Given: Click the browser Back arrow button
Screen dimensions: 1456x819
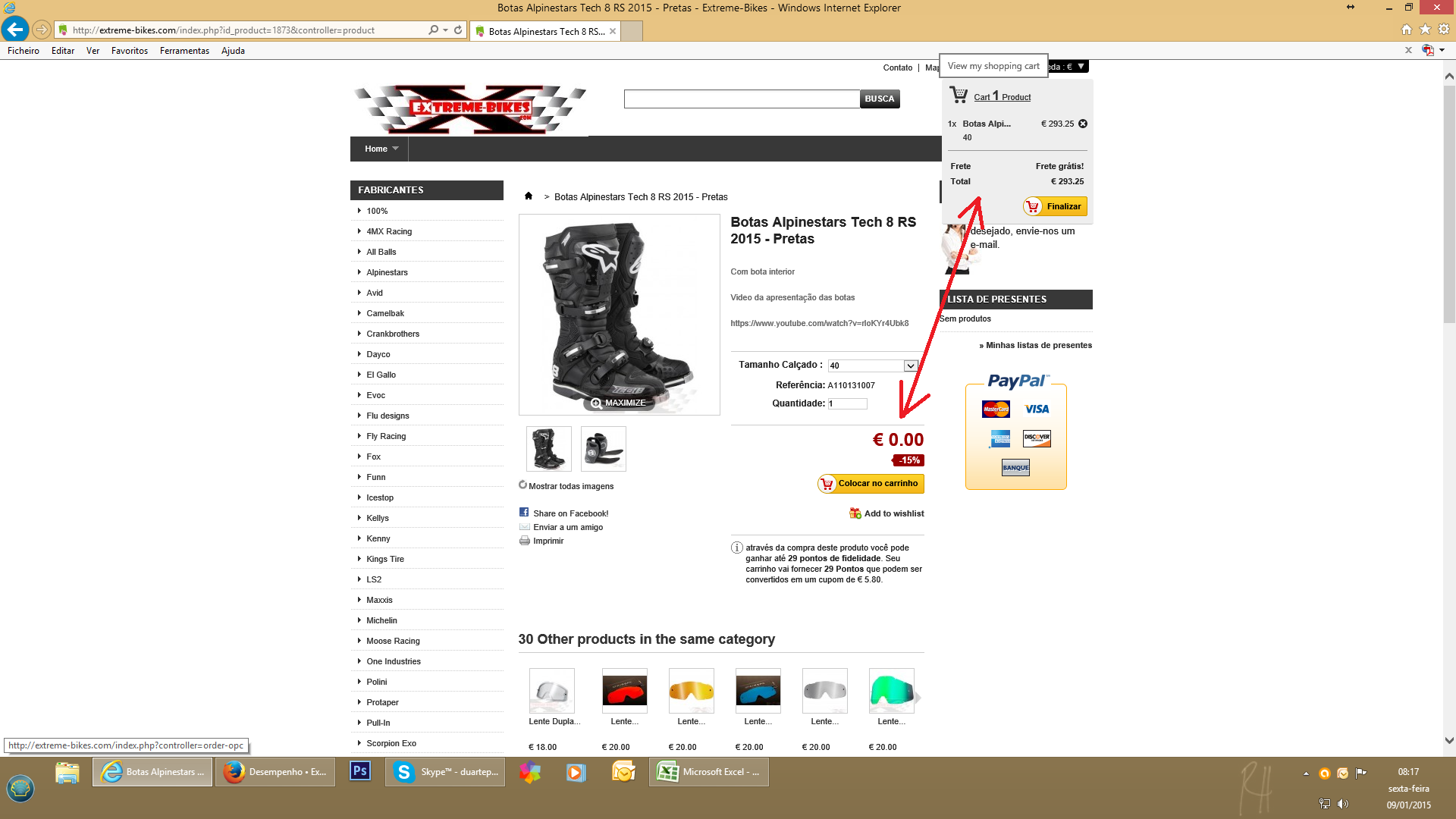Looking at the screenshot, I should click(14, 30).
